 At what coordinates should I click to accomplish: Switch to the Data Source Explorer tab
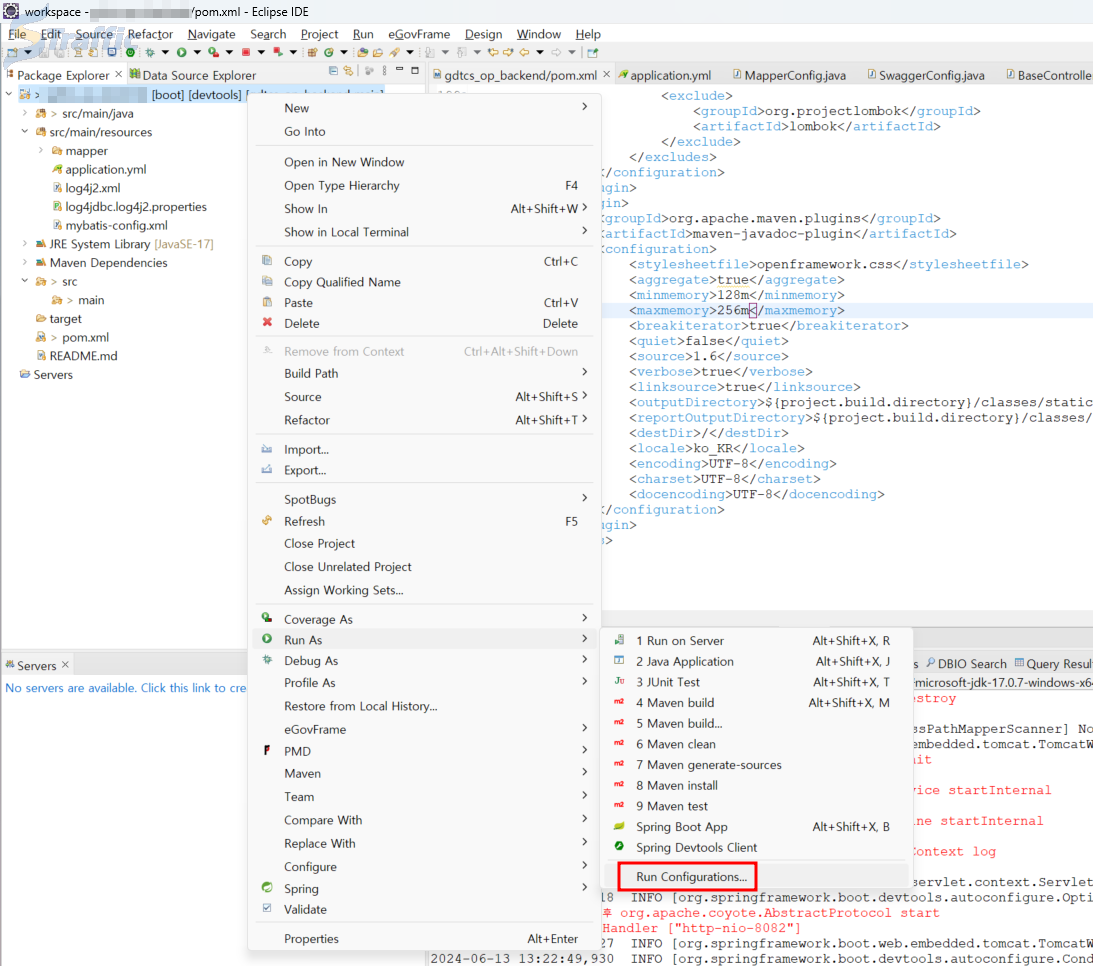click(192, 75)
